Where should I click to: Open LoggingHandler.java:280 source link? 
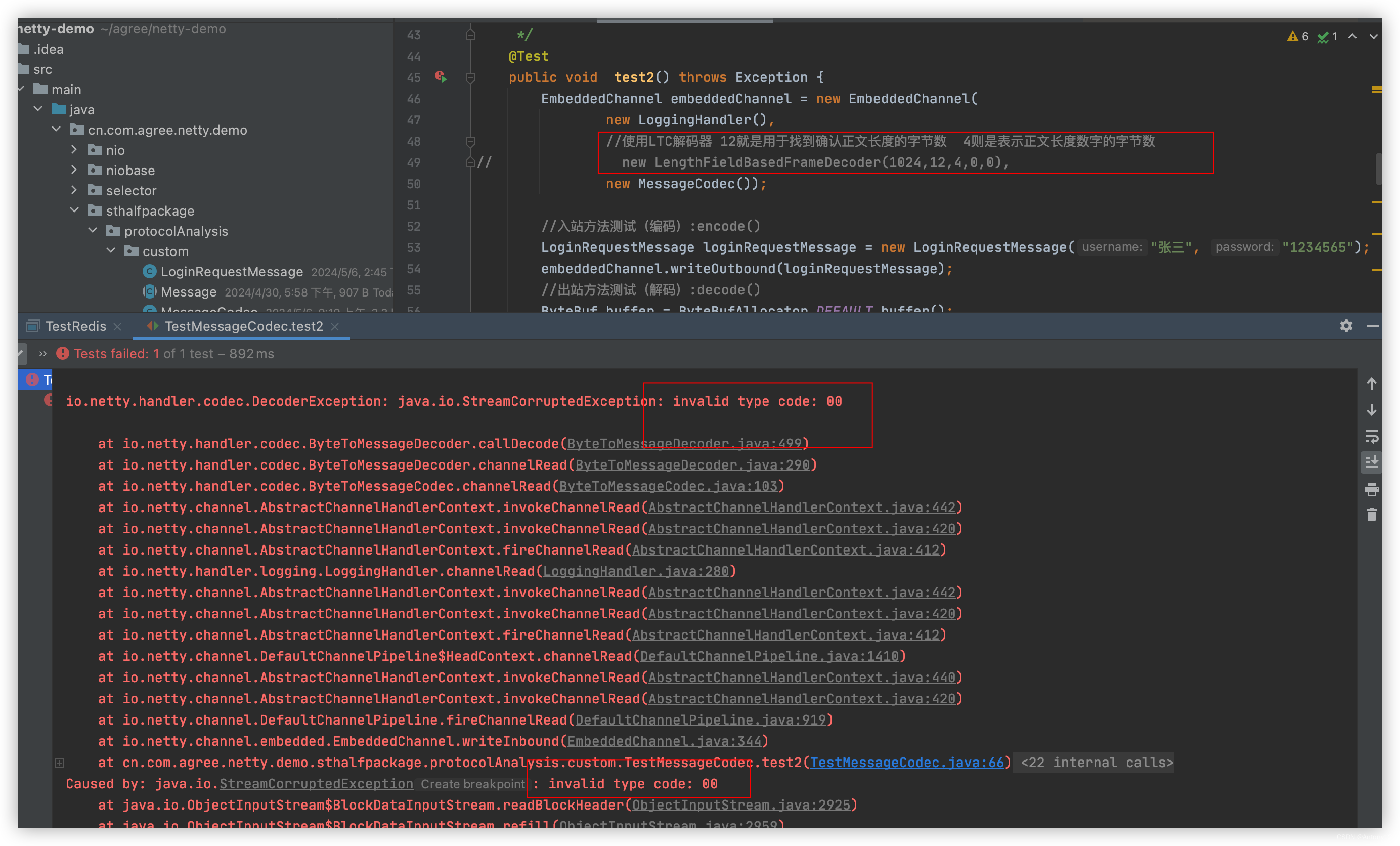point(636,571)
